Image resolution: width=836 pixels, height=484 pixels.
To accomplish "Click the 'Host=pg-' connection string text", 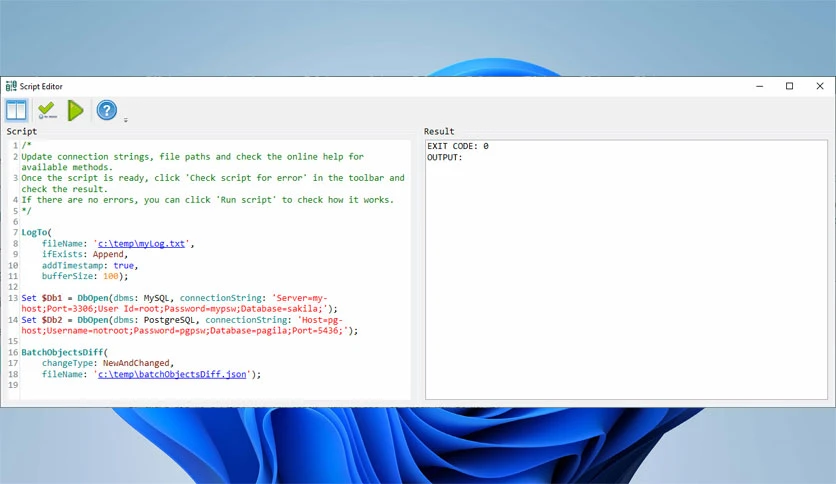I will (321, 320).
